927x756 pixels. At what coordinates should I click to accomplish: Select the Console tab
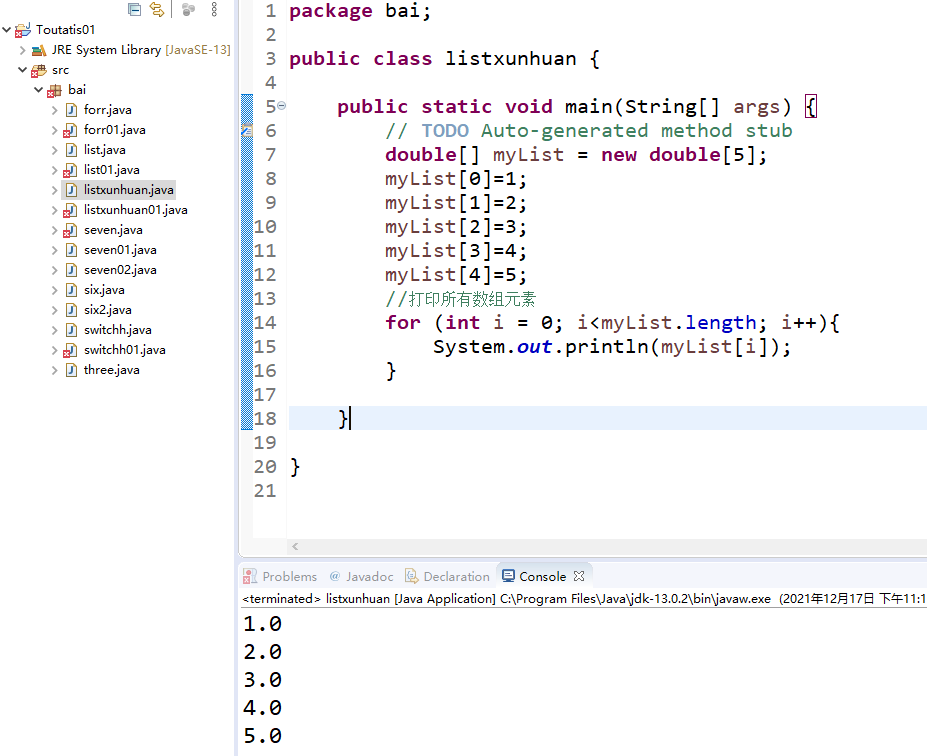click(534, 576)
